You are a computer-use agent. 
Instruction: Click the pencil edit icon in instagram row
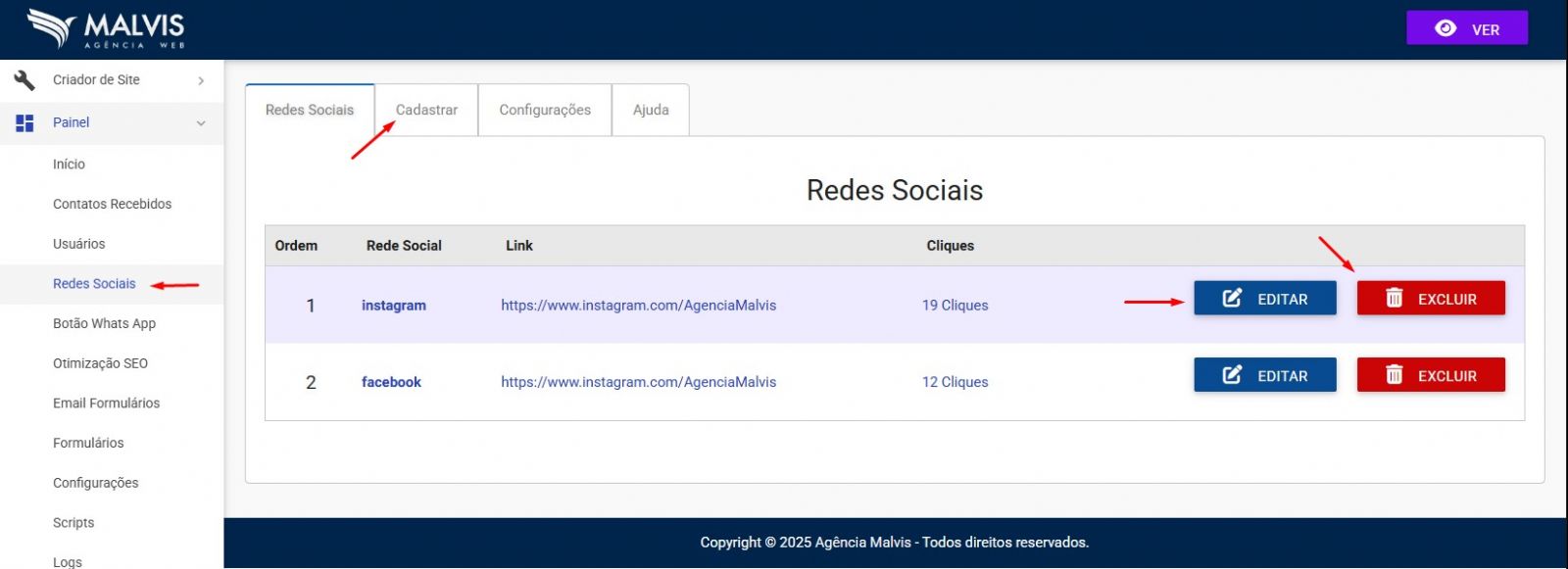pyautogui.click(x=1232, y=299)
